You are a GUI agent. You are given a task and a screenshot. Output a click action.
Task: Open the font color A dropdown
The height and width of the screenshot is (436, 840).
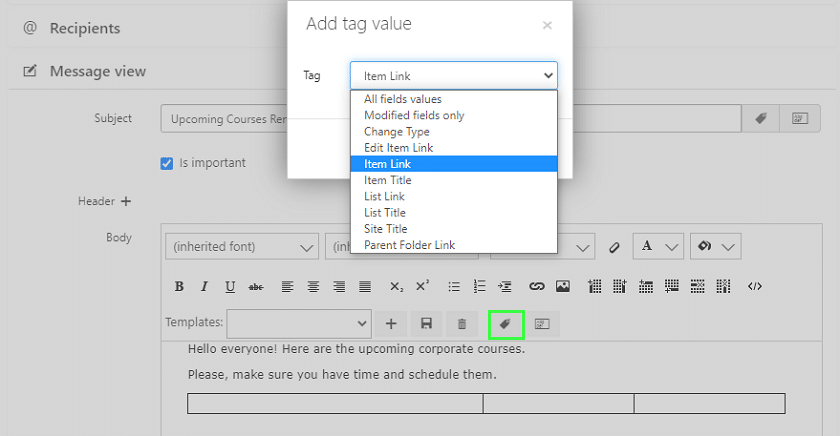pos(658,246)
